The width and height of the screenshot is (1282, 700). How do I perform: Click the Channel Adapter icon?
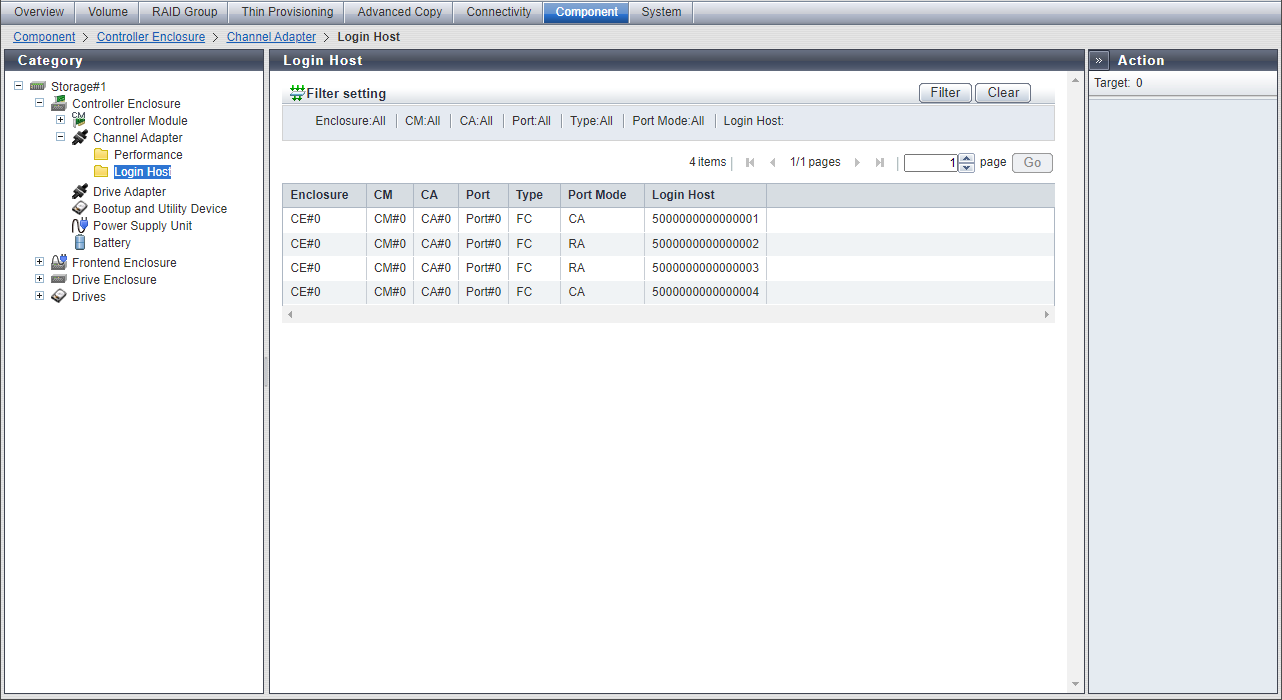pos(80,138)
